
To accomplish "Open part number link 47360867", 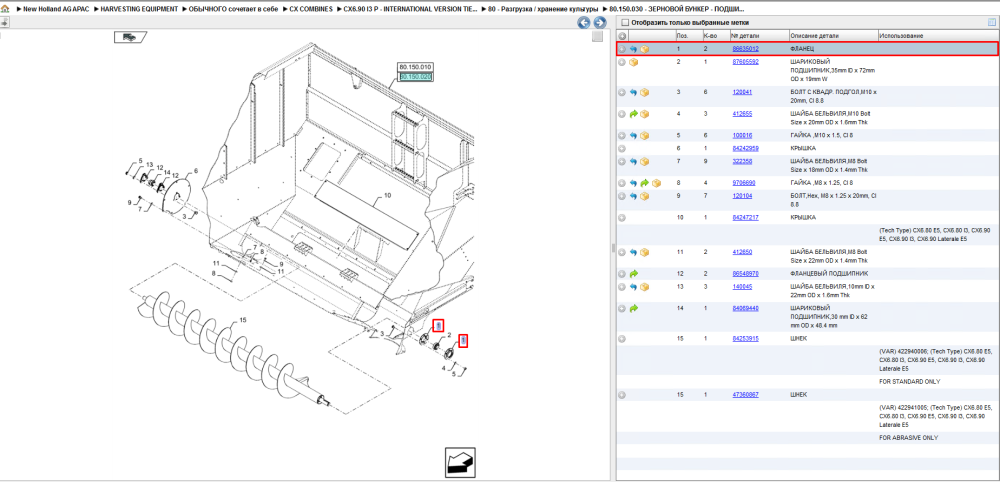I will (745, 395).
